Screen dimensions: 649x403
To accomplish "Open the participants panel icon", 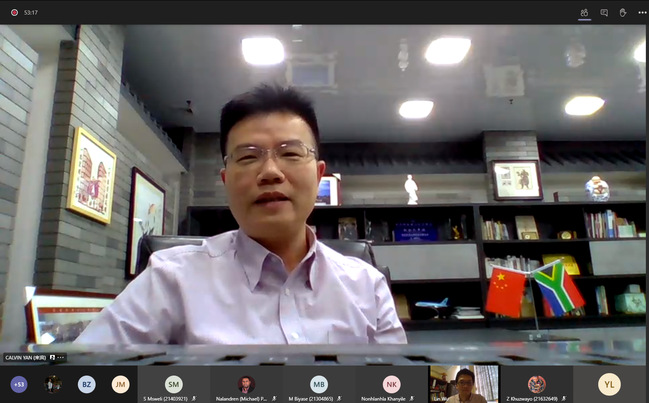I will [x=584, y=12].
